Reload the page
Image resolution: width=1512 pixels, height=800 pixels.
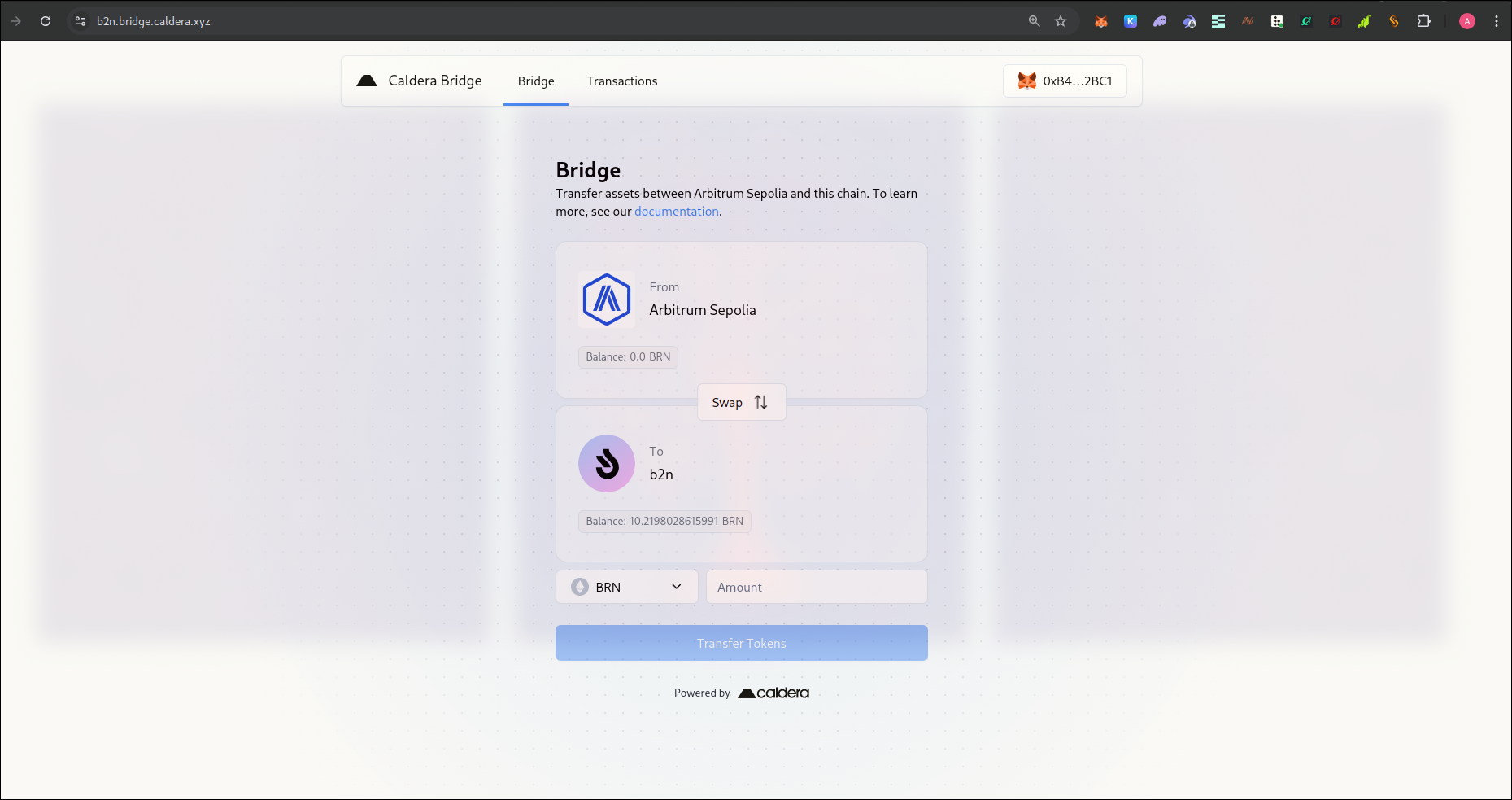[46, 21]
